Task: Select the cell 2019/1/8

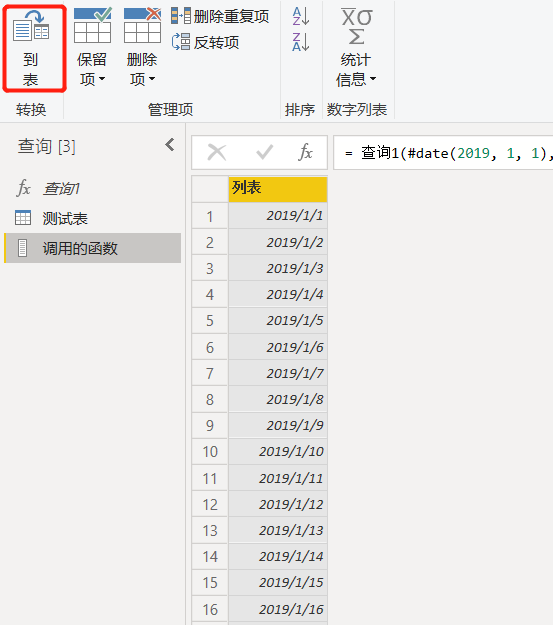Action: (x=278, y=399)
